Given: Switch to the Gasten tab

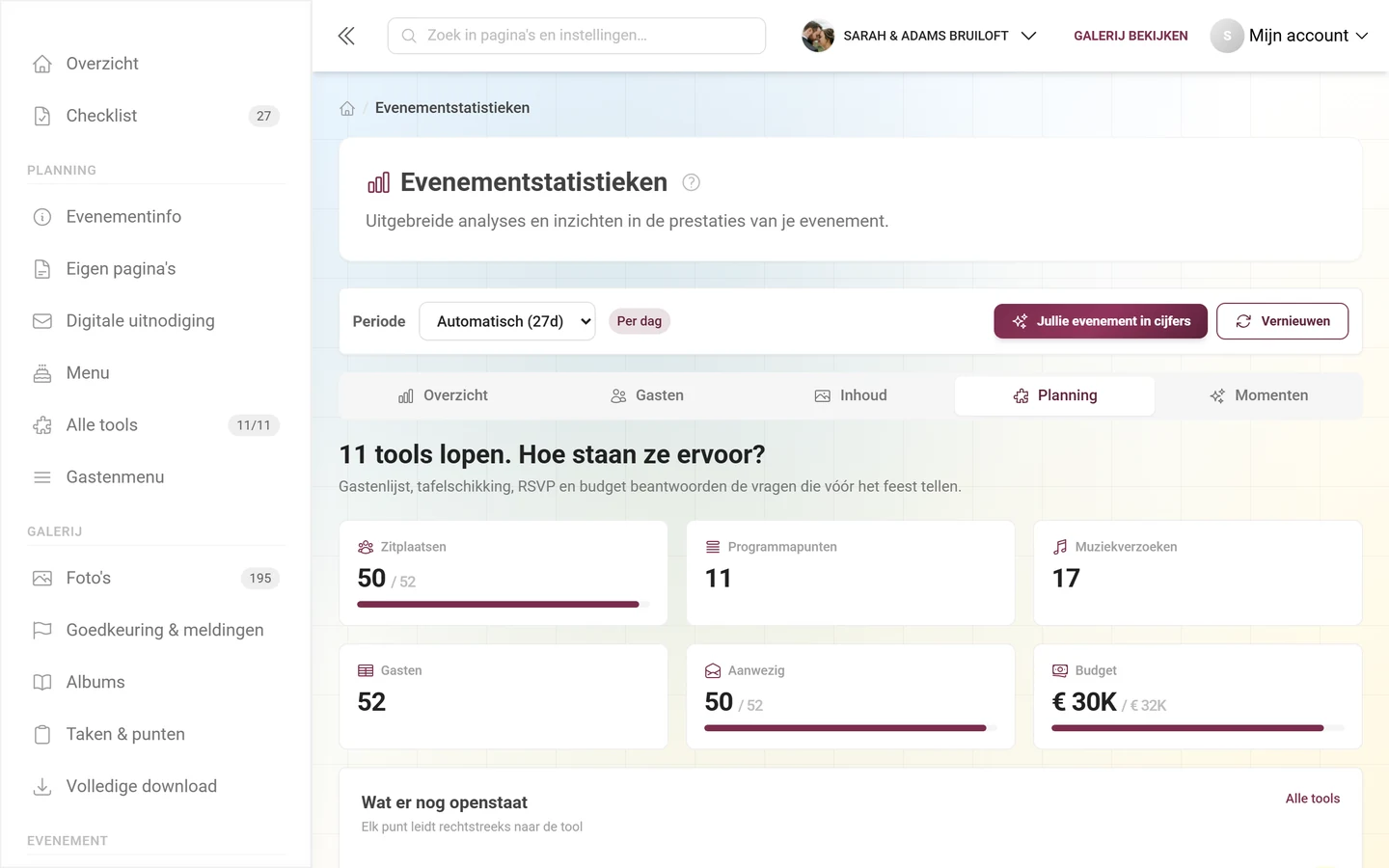Looking at the screenshot, I should click(x=647, y=395).
